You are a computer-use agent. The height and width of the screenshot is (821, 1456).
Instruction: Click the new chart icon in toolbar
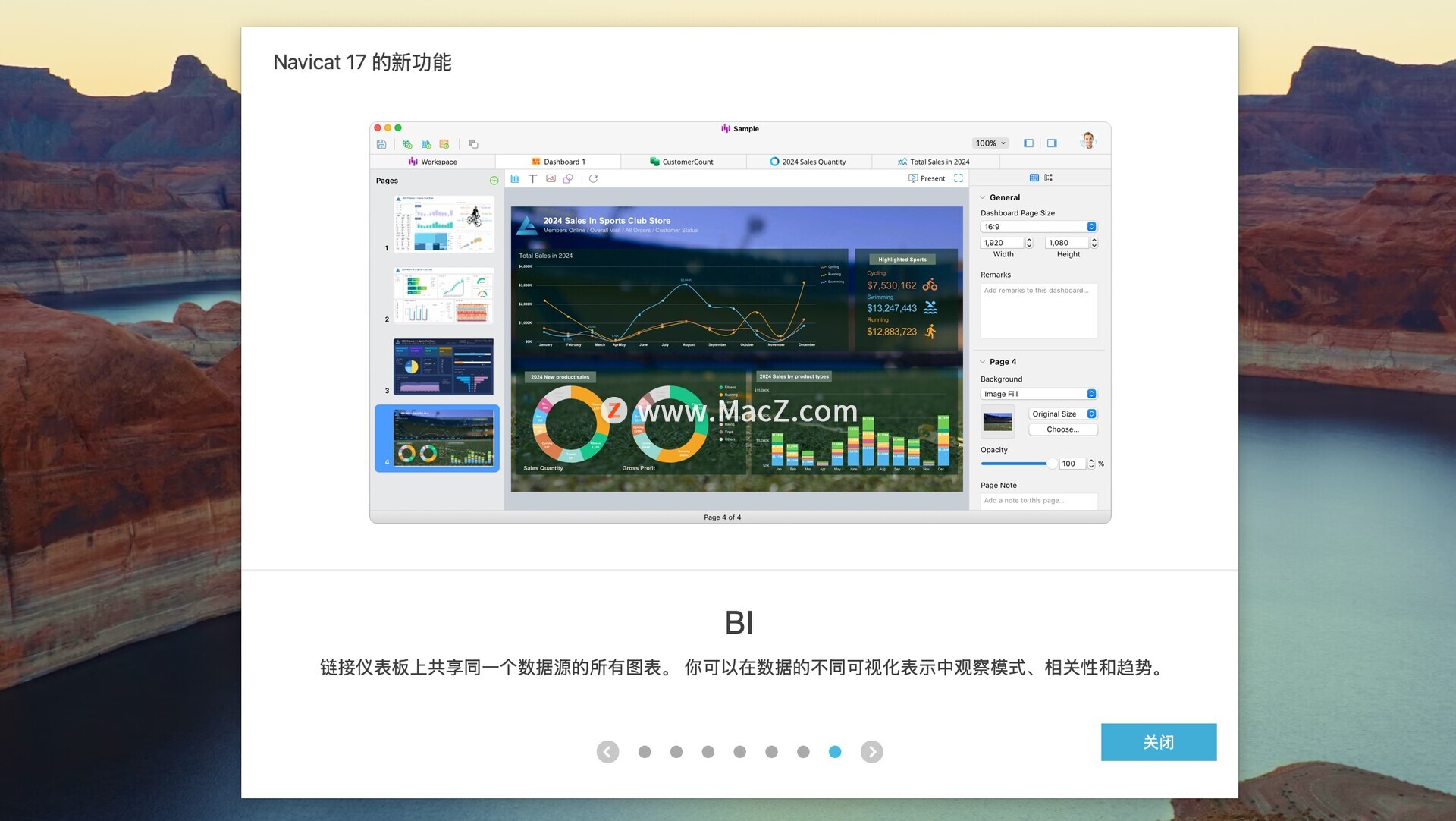[x=426, y=144]
